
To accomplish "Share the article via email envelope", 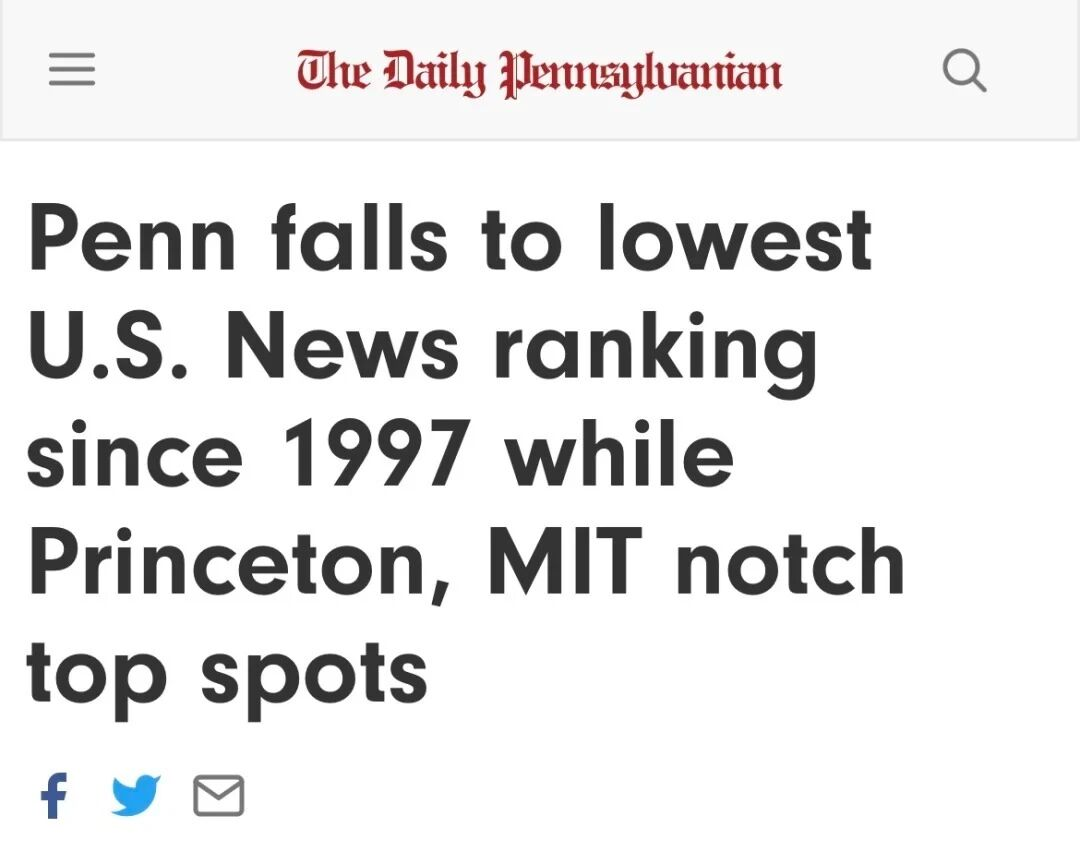I will 218,796.
